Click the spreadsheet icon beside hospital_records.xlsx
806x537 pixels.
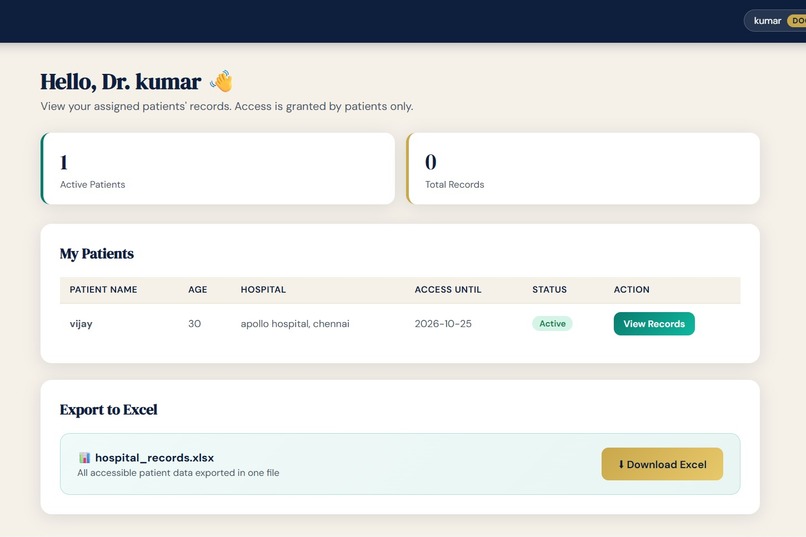point(84,457)
